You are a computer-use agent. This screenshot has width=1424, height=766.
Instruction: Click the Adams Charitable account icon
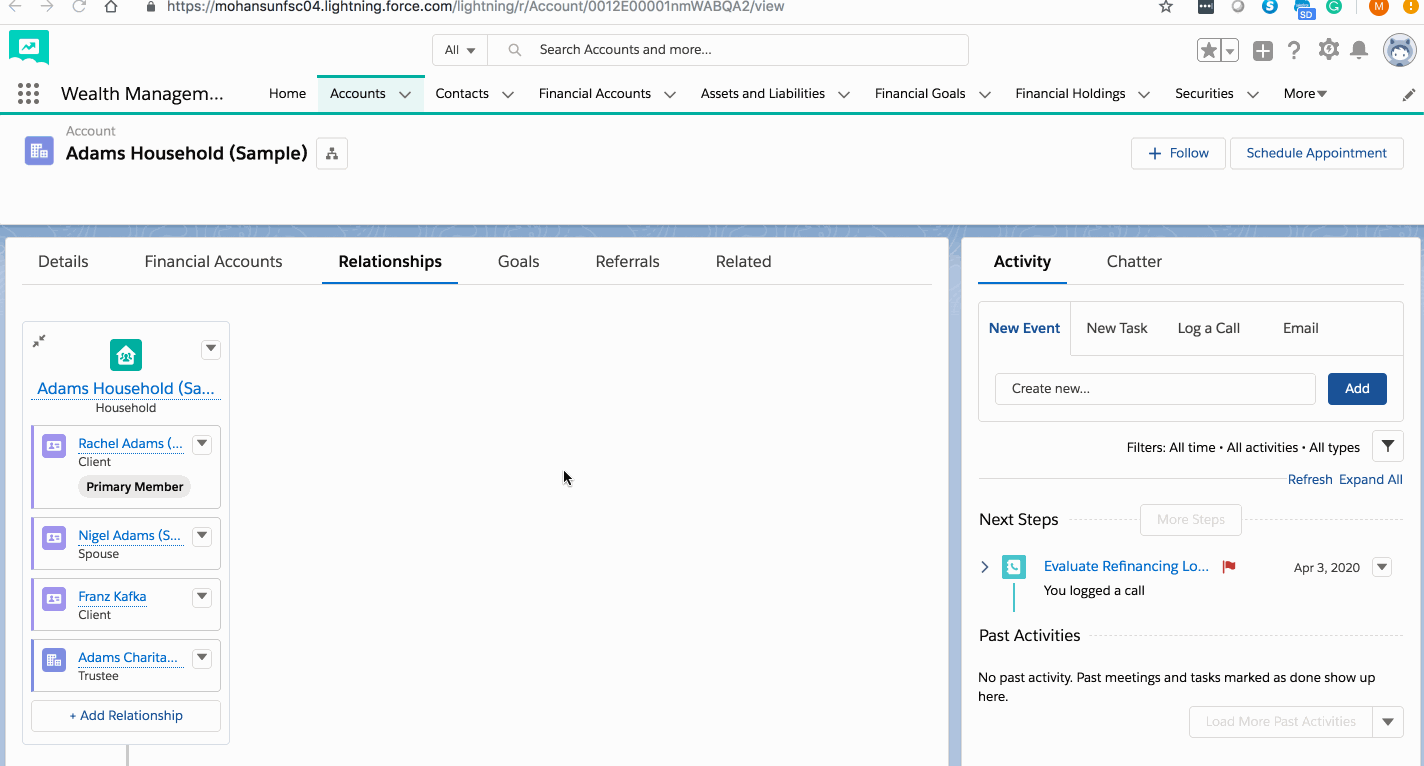tap(54, 660)
